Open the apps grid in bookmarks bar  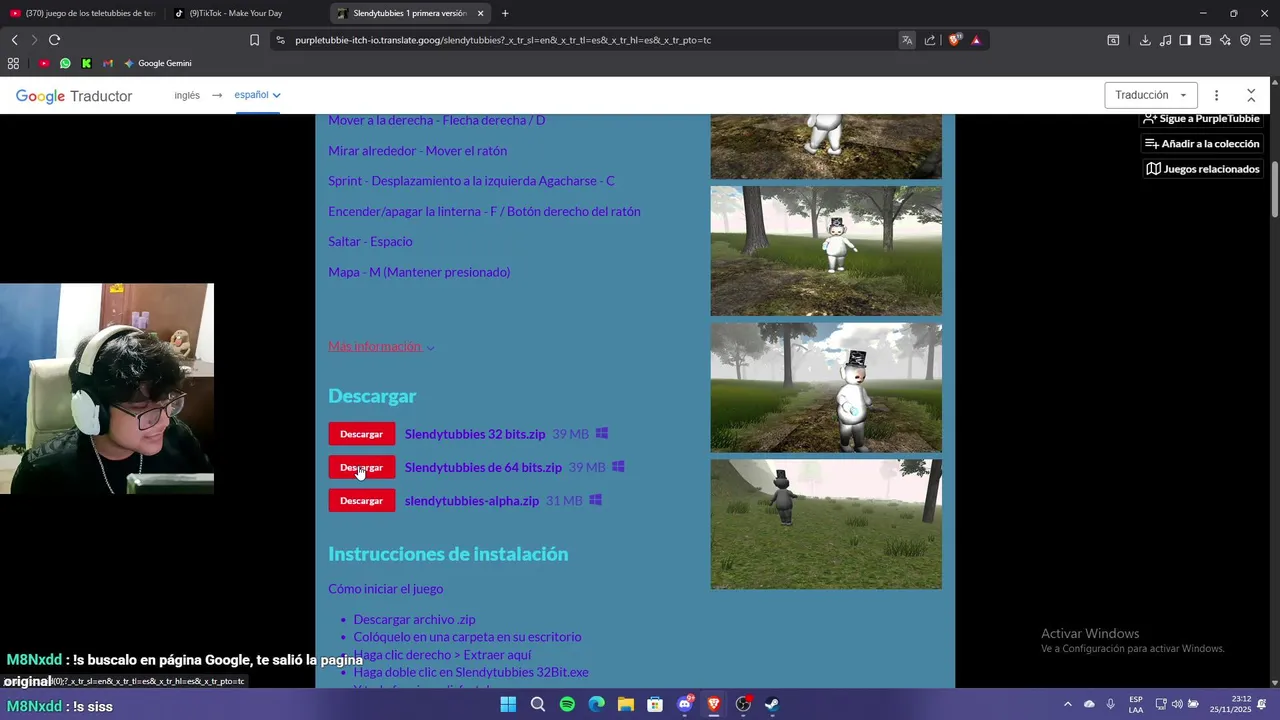(x=13, y=63)
